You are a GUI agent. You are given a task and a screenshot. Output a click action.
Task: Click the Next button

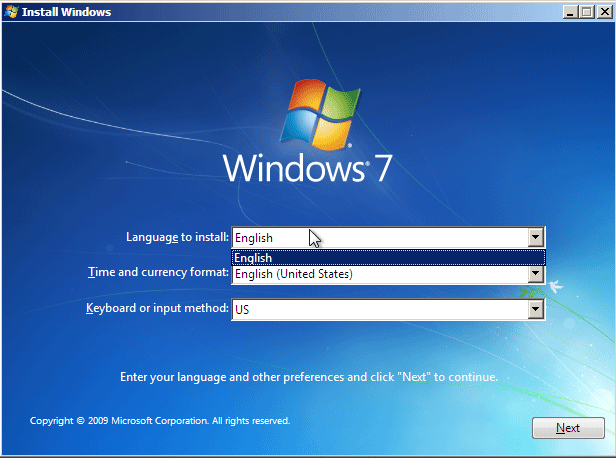pos(568,428)
